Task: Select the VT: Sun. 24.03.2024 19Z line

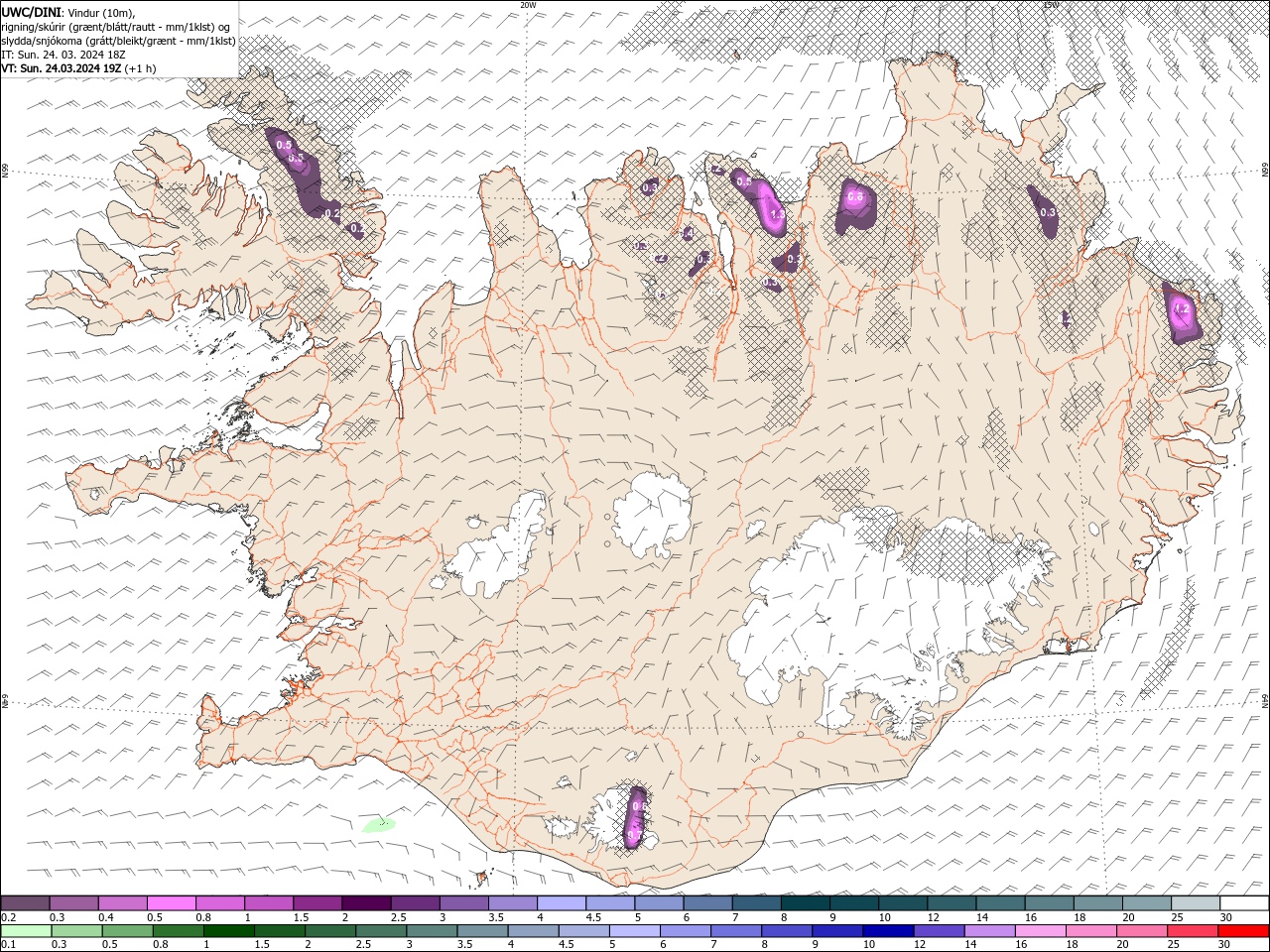Action: (62, 68)
